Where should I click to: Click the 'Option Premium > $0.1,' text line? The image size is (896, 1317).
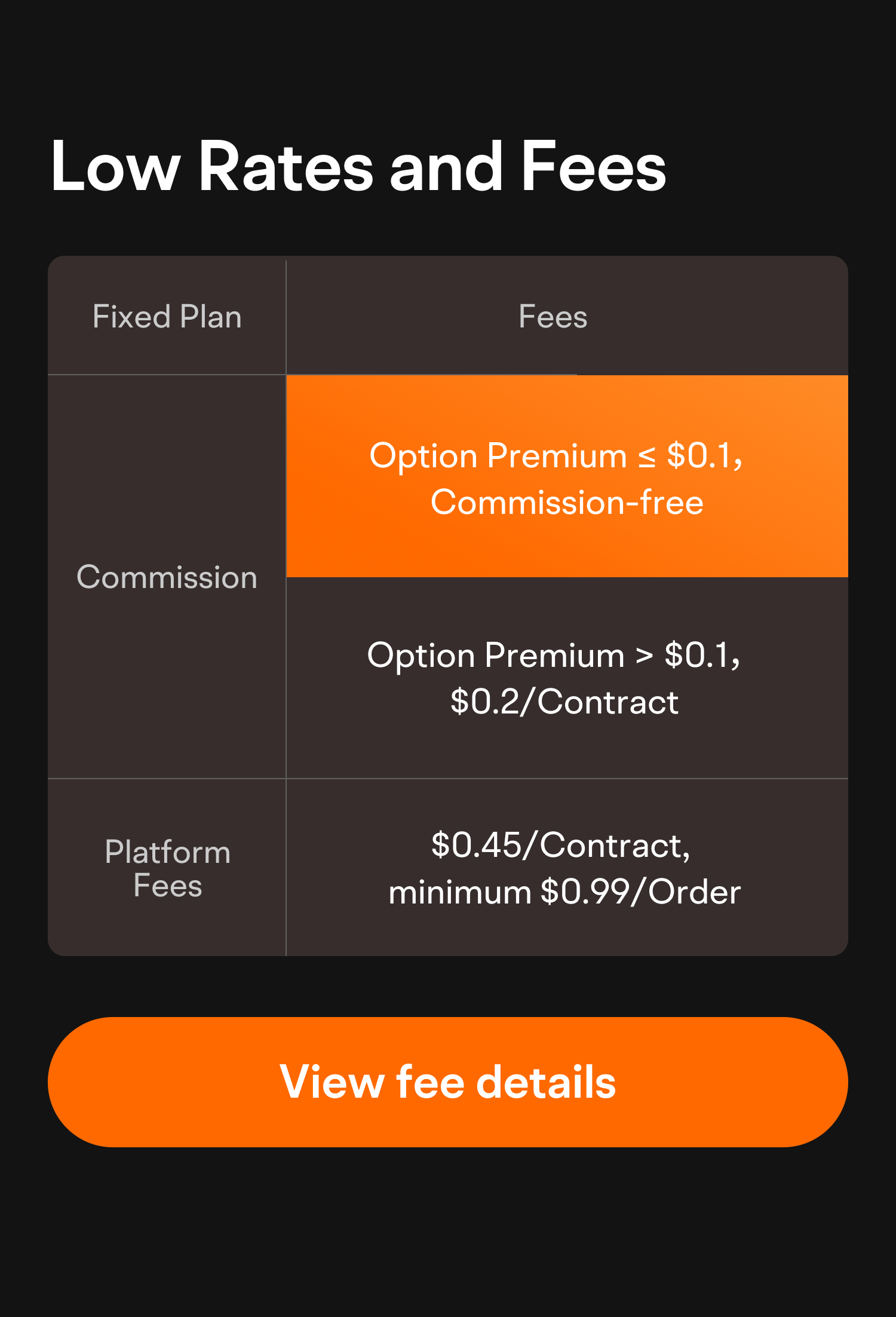(554, 656)
